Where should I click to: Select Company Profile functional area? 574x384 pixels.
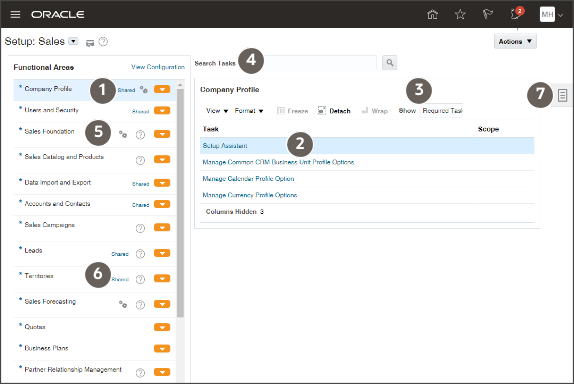(x=48, y=89)
